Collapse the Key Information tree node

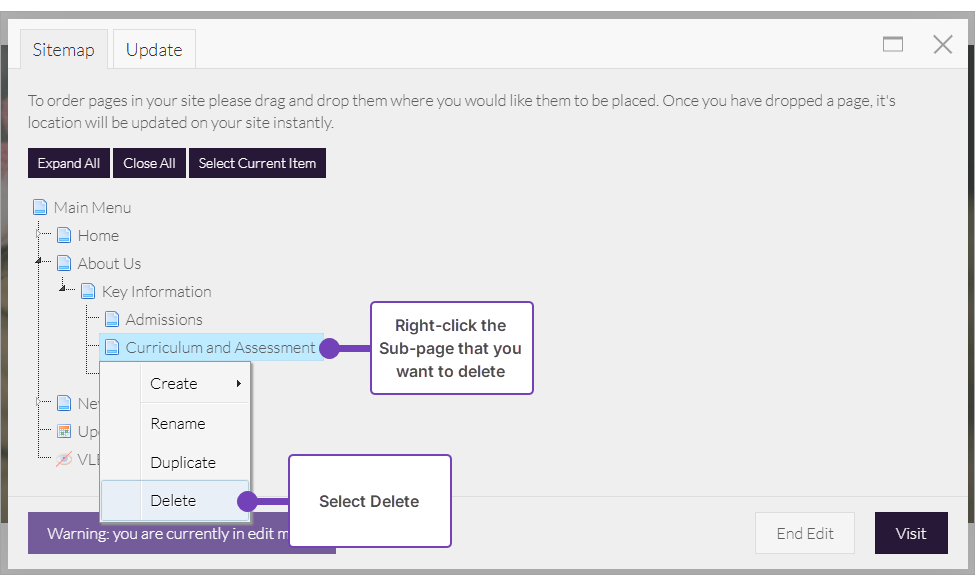click(63, 289)
